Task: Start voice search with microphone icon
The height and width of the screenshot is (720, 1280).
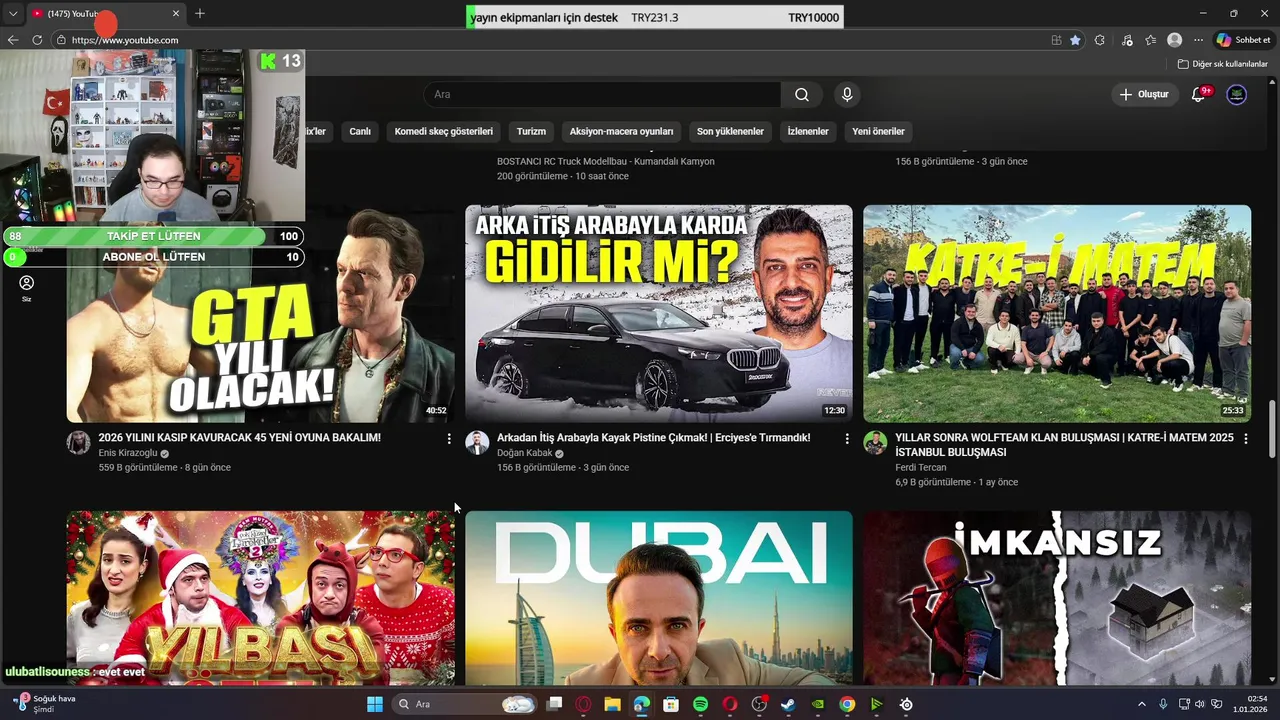Action: pyautogui.click(x=847, y=95)
